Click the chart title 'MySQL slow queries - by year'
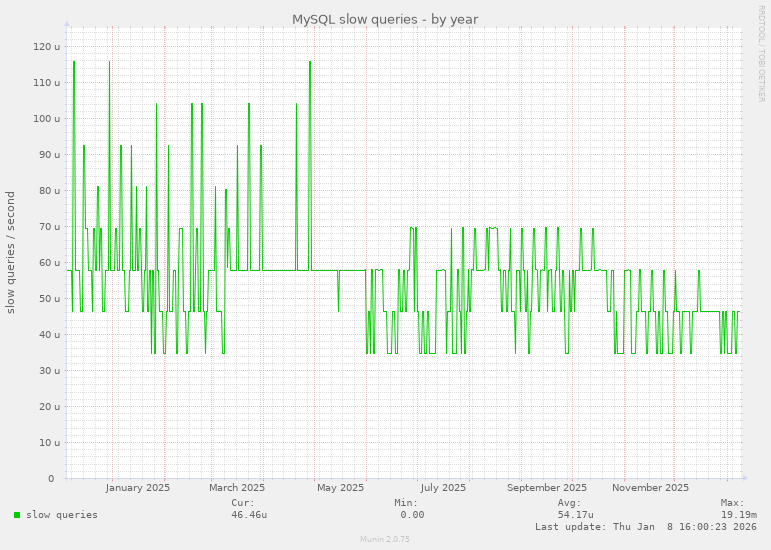This screenshot has width=771, height=550. 385,19
